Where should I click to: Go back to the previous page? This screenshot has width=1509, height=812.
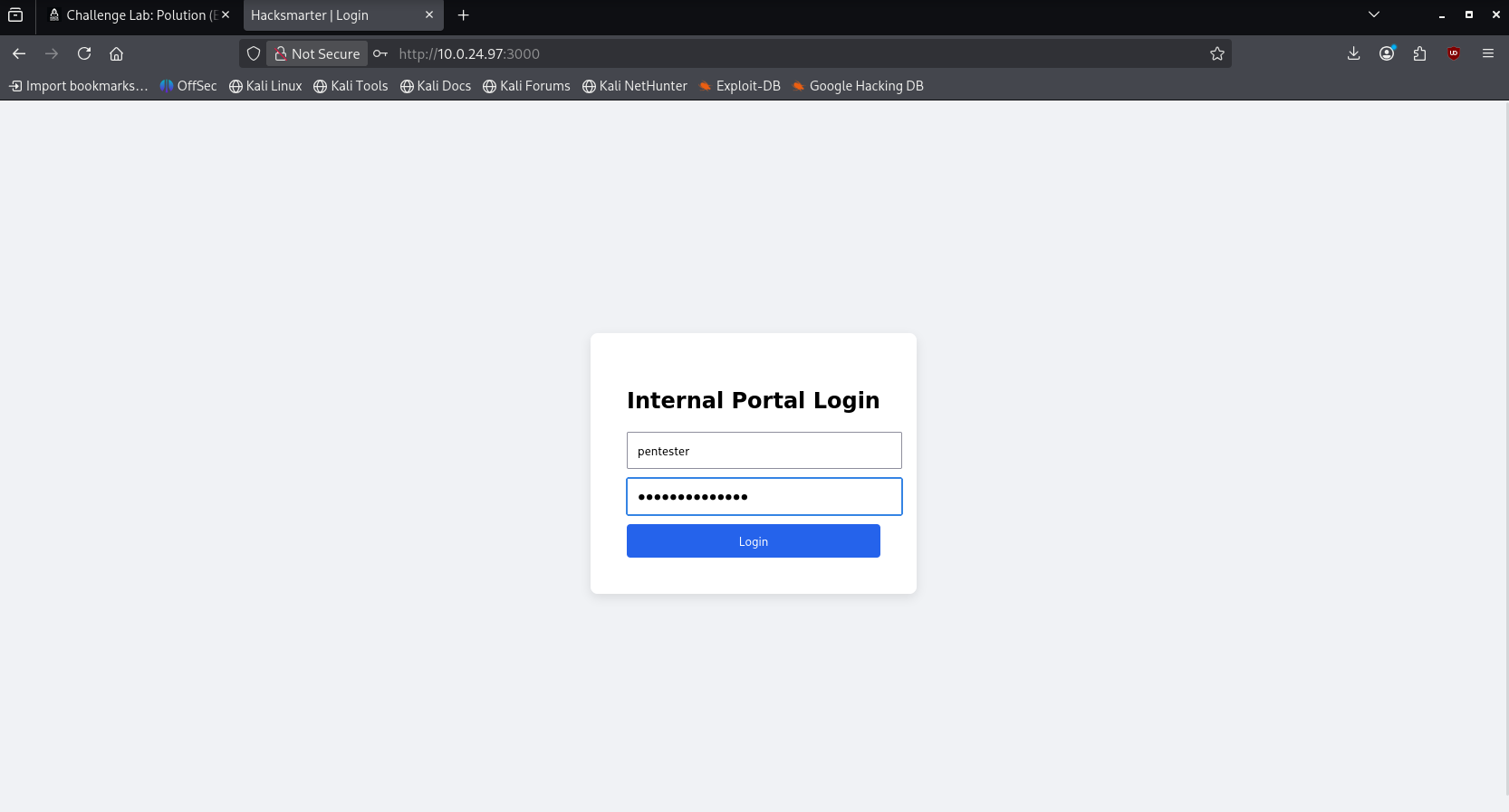coord(19,53)
